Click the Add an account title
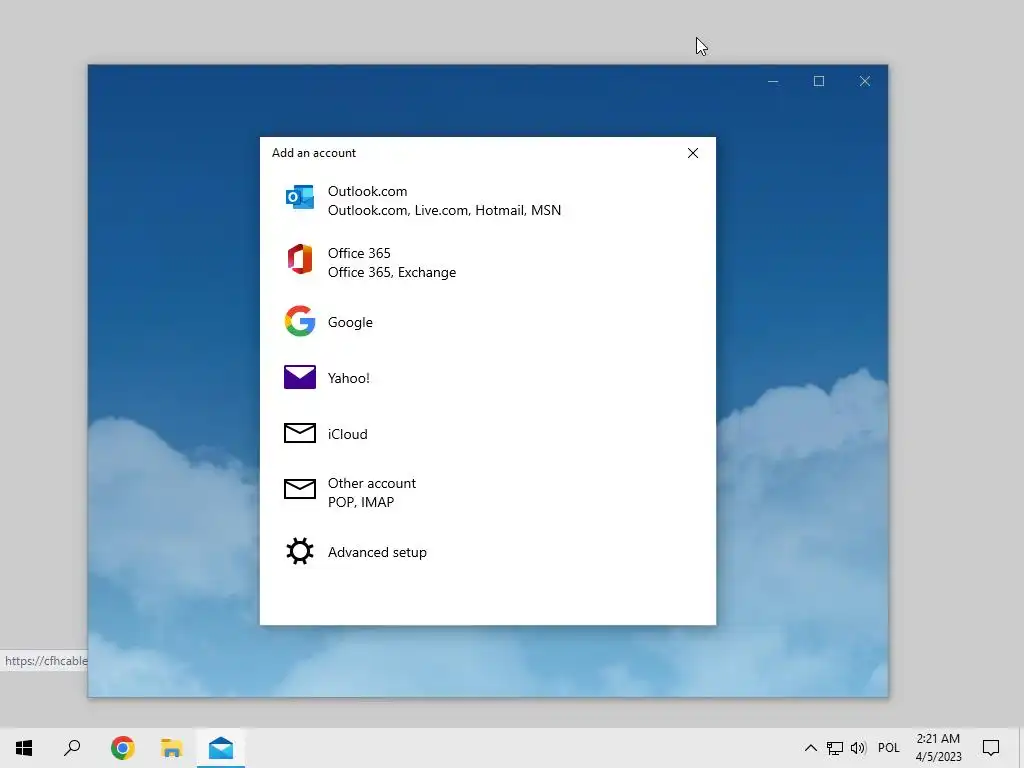The height and width of the screenshot is (768, 1024). (313, 153)
